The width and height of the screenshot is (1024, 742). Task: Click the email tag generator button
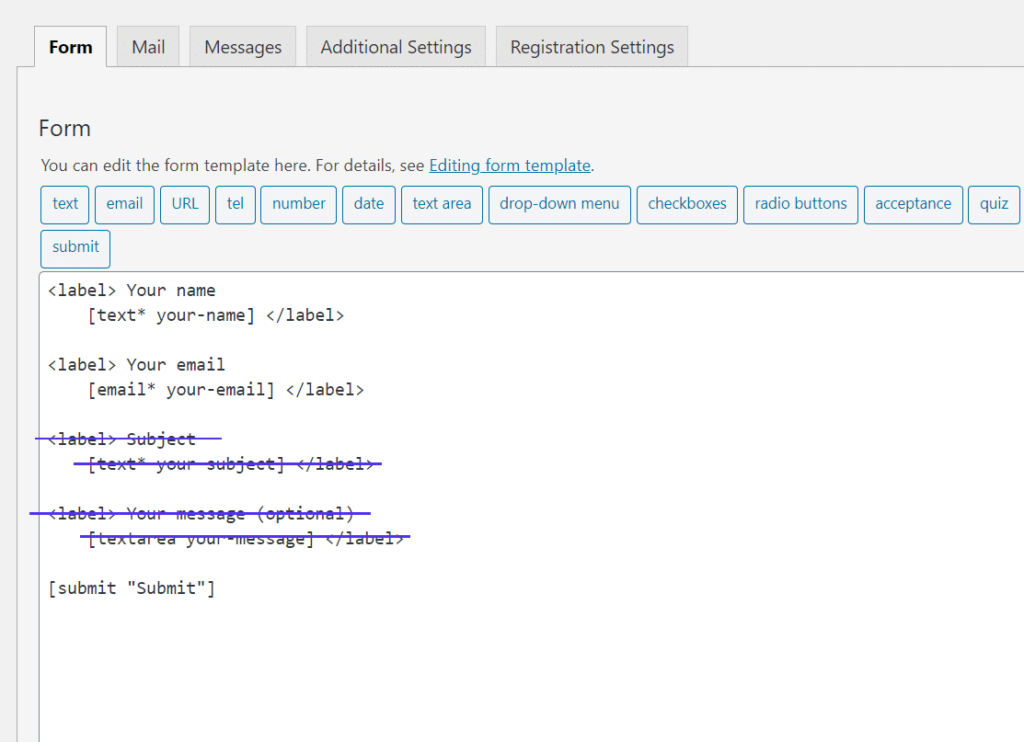125,204
